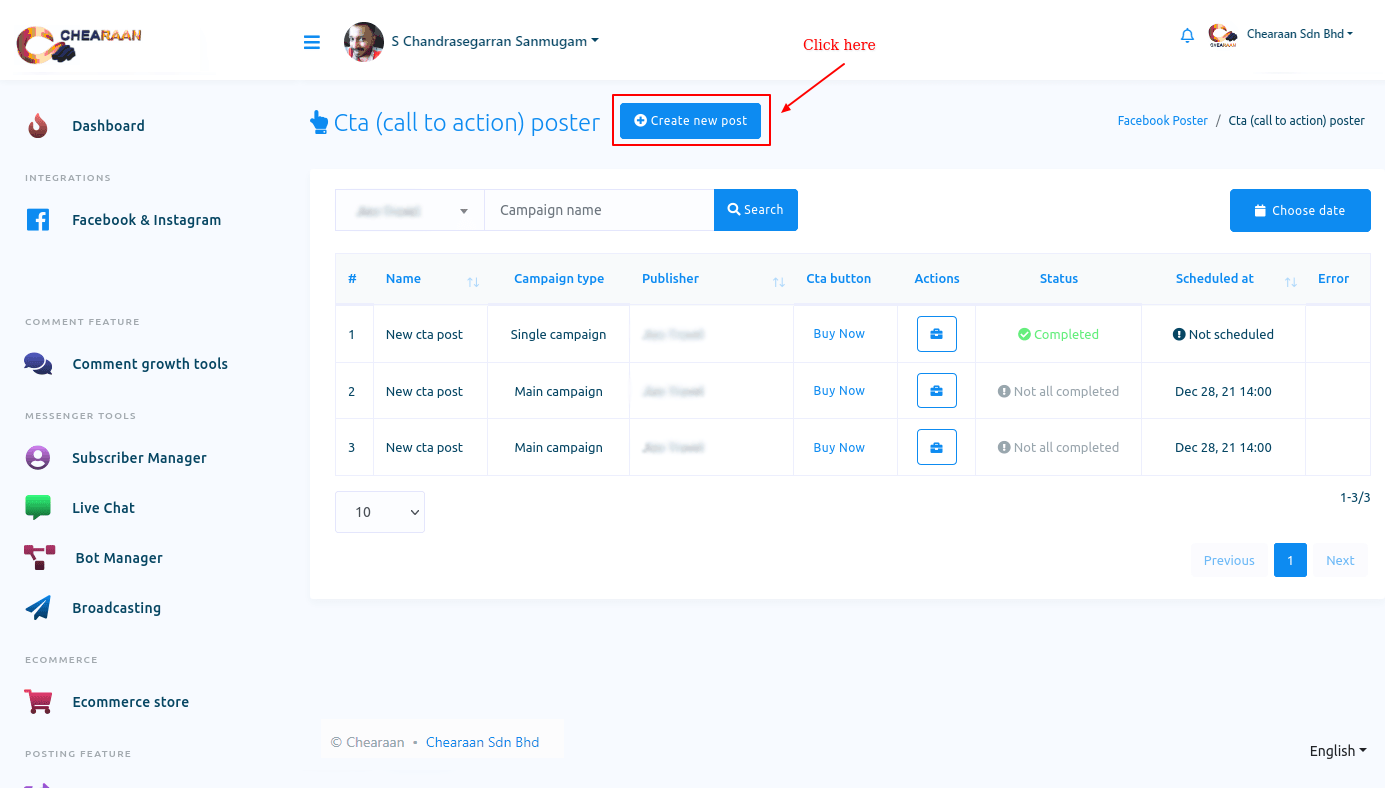1385x788 pixels.
Task: Select Live Chat from the sidebar
Action: point(103,508)
